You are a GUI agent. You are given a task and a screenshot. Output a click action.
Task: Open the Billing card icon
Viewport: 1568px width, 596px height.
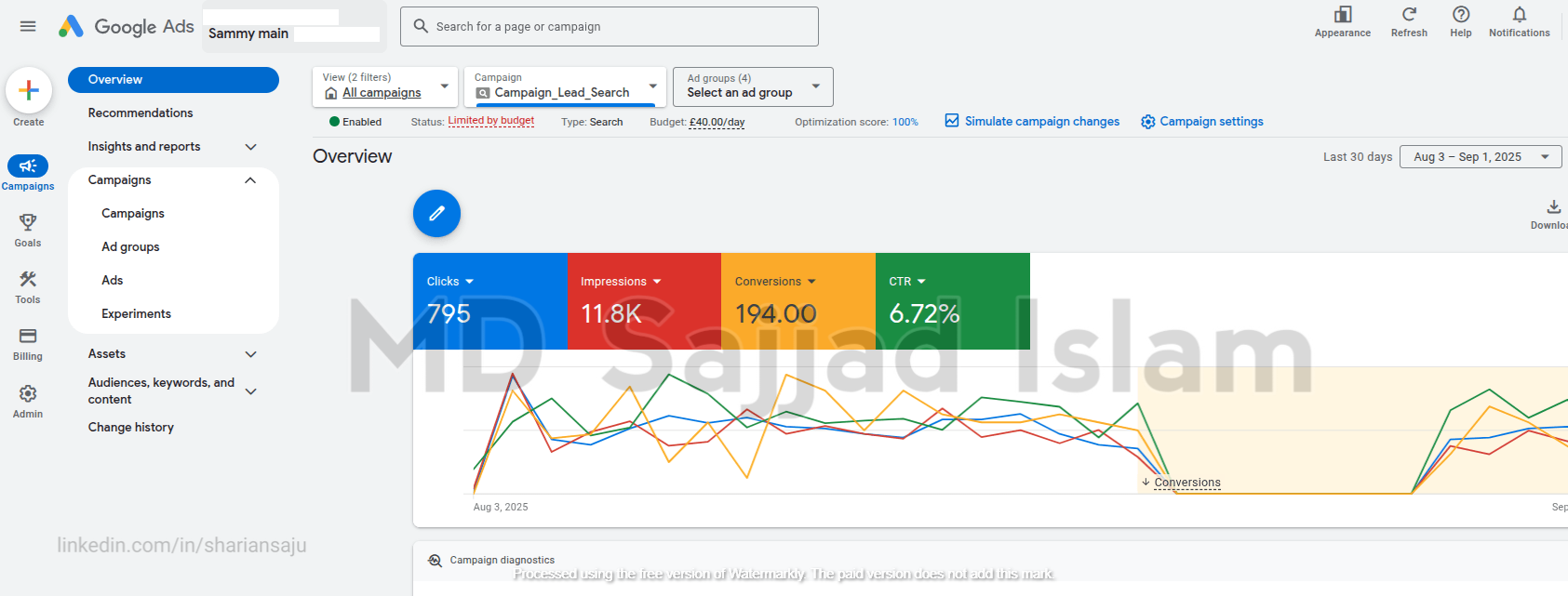(x=28, y=336)
